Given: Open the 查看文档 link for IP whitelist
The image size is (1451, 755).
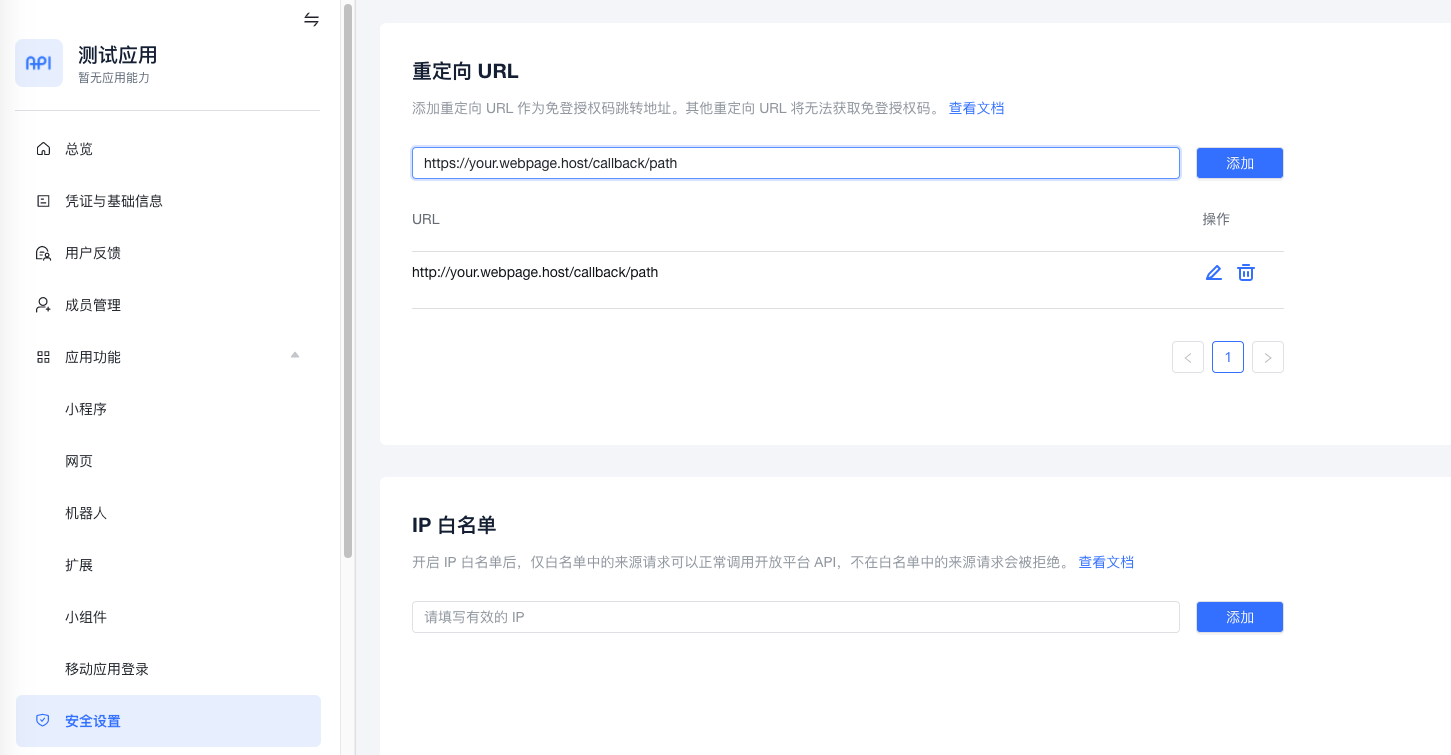Looking at the screenshot, I should point(1106,562).
